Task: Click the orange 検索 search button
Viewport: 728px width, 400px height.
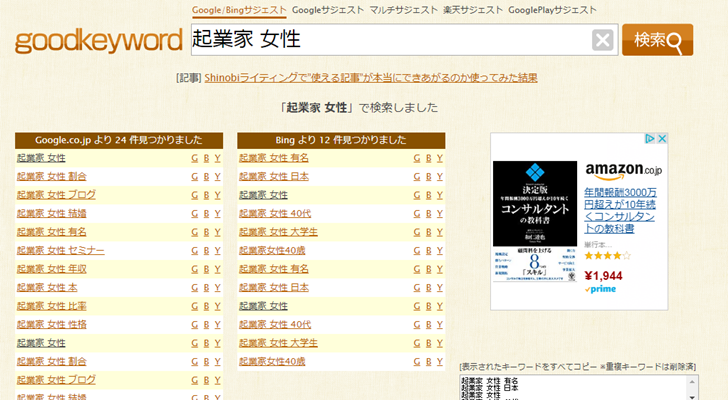Action: coord(657,40)
